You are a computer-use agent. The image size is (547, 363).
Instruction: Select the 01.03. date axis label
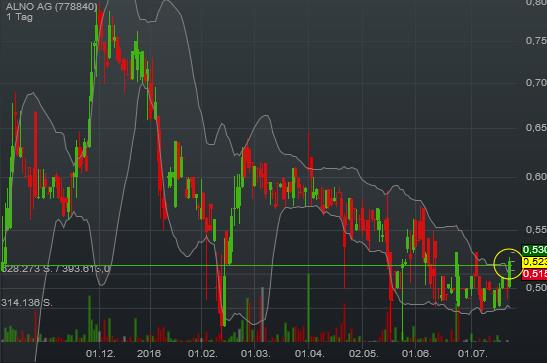pos(255,354)
